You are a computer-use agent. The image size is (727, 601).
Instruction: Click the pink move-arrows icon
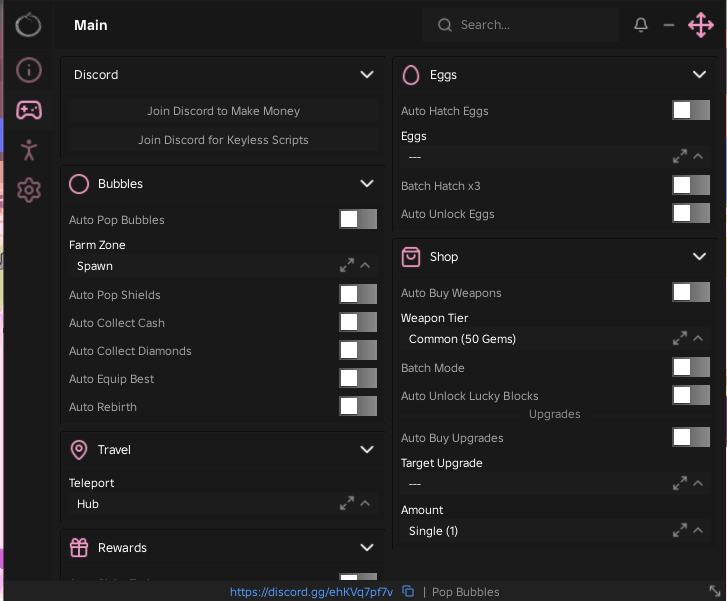pos(701,25)
